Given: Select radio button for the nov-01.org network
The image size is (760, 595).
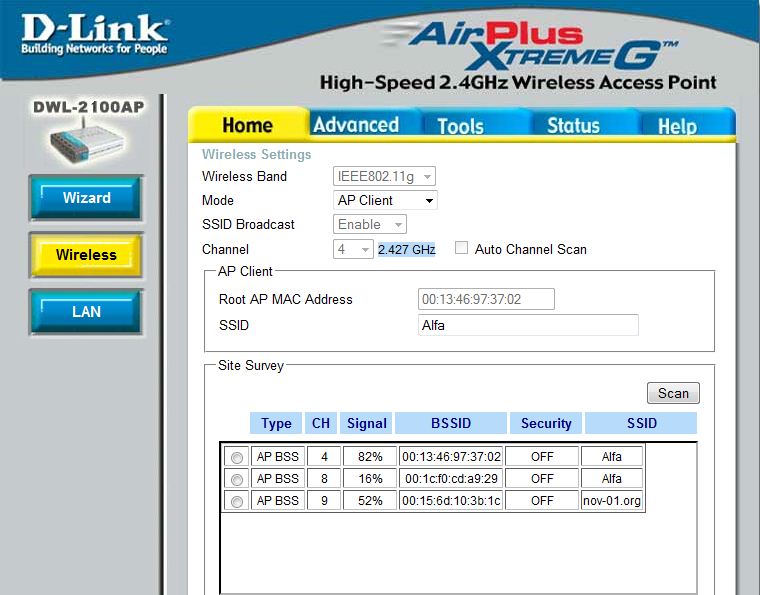Looking at the screenshot, I should click(237, 501).
